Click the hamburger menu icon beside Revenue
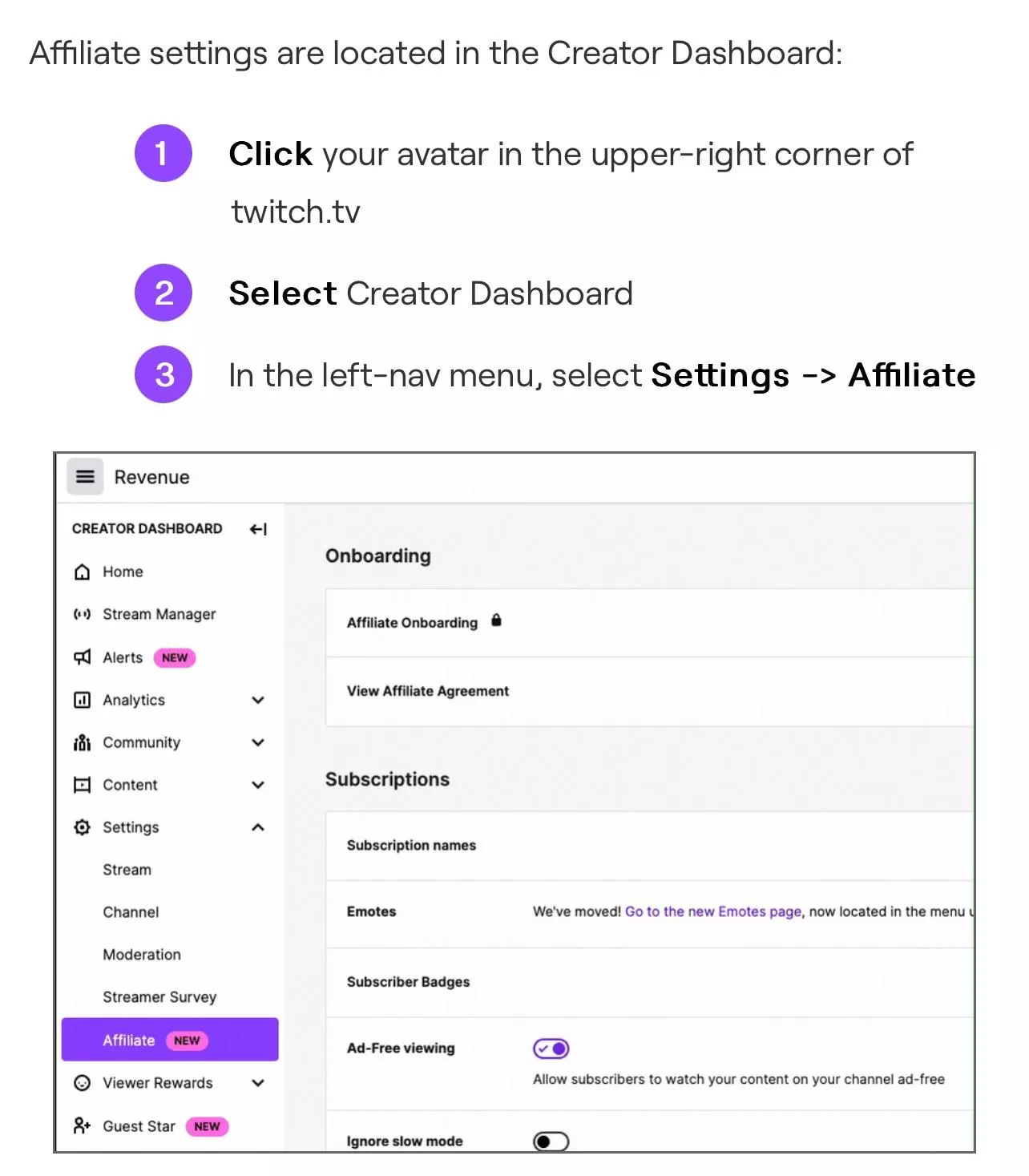 tap(85, 477)
